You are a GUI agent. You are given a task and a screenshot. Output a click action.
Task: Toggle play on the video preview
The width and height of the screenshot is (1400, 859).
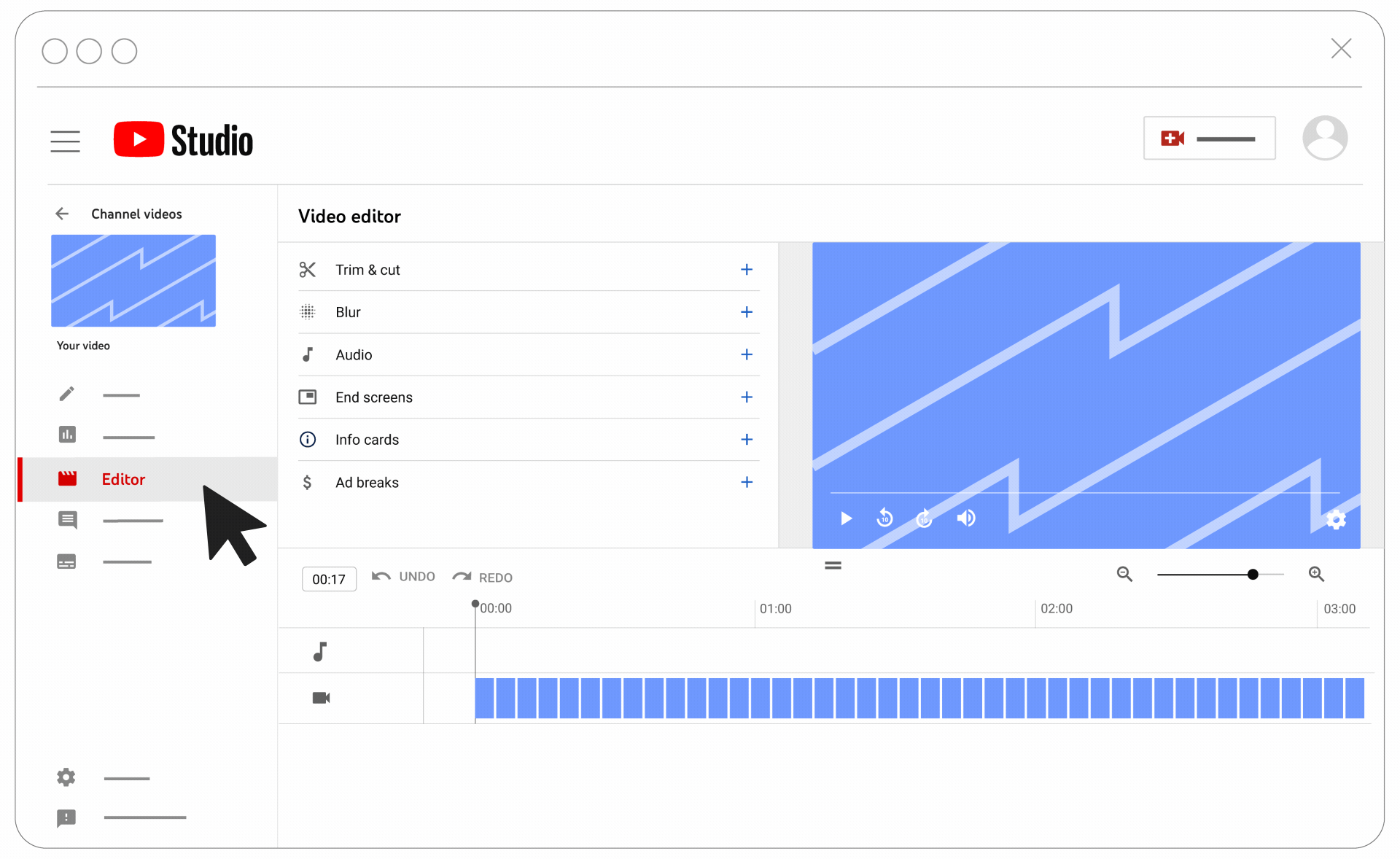(x=846, y=517)
